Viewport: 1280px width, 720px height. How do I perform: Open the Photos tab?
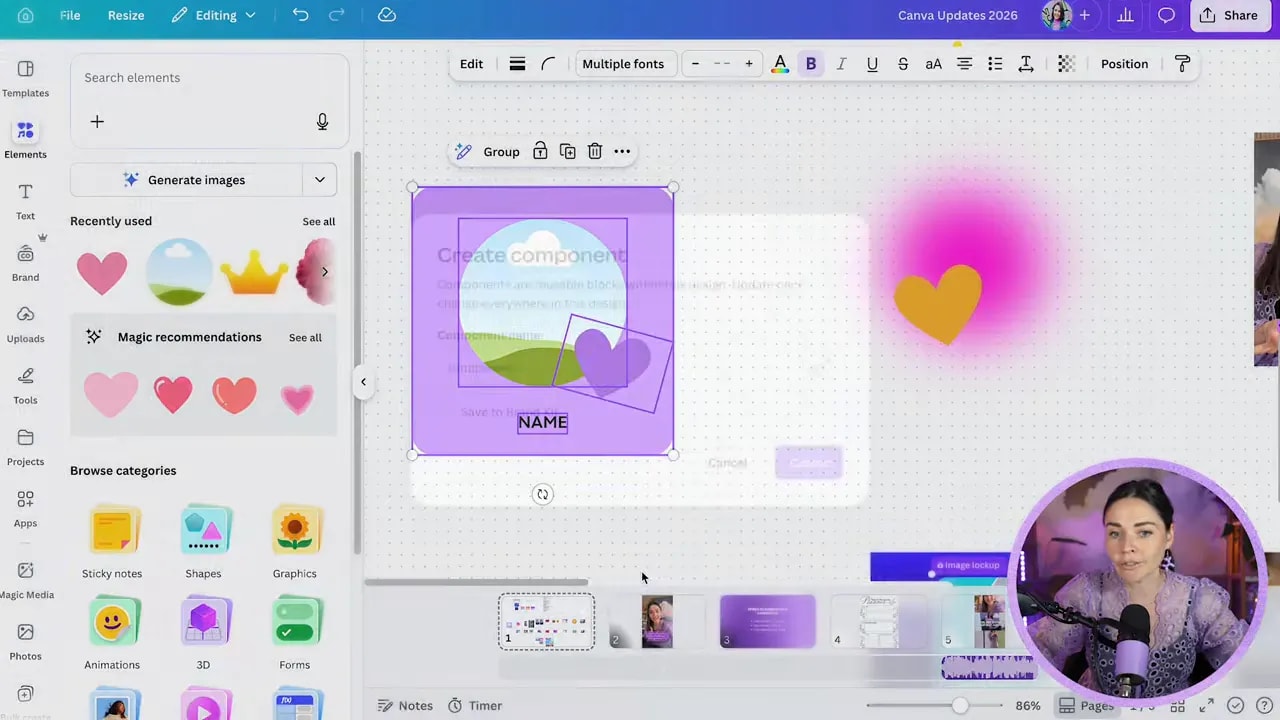click(x=25, y=641)
